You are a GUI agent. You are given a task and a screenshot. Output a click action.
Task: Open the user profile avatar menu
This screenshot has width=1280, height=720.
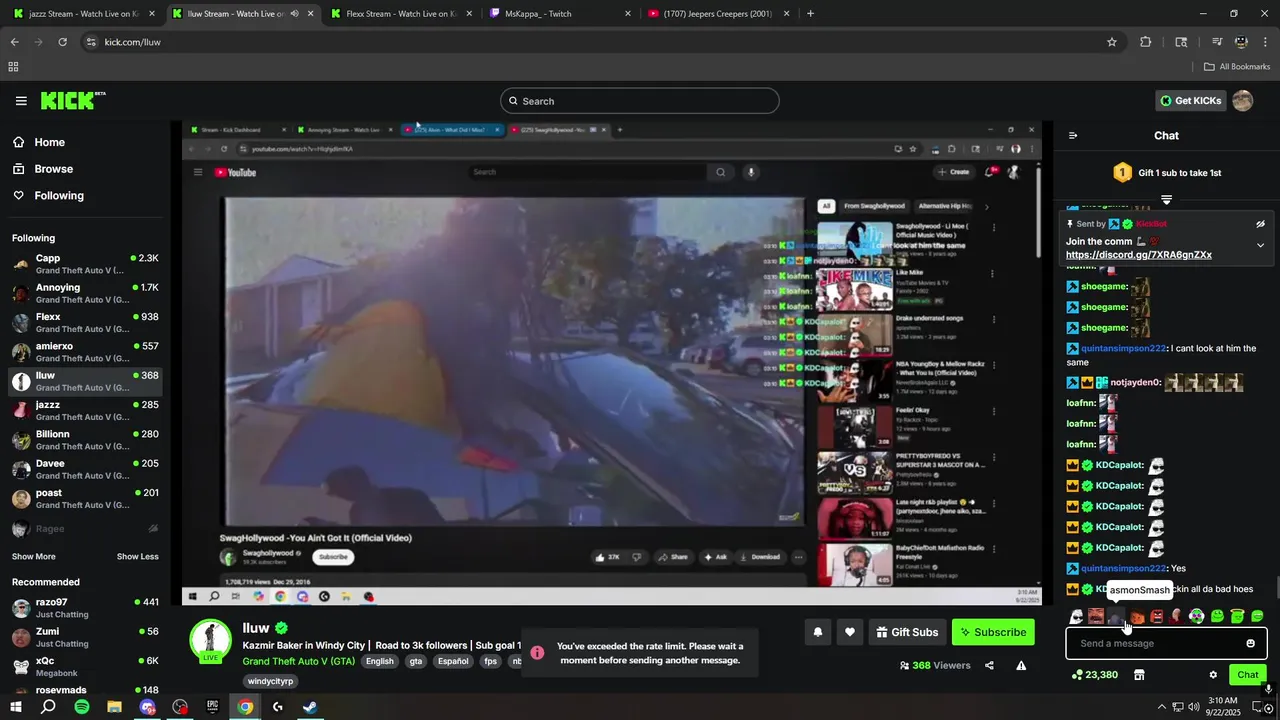pos(1243,101)
